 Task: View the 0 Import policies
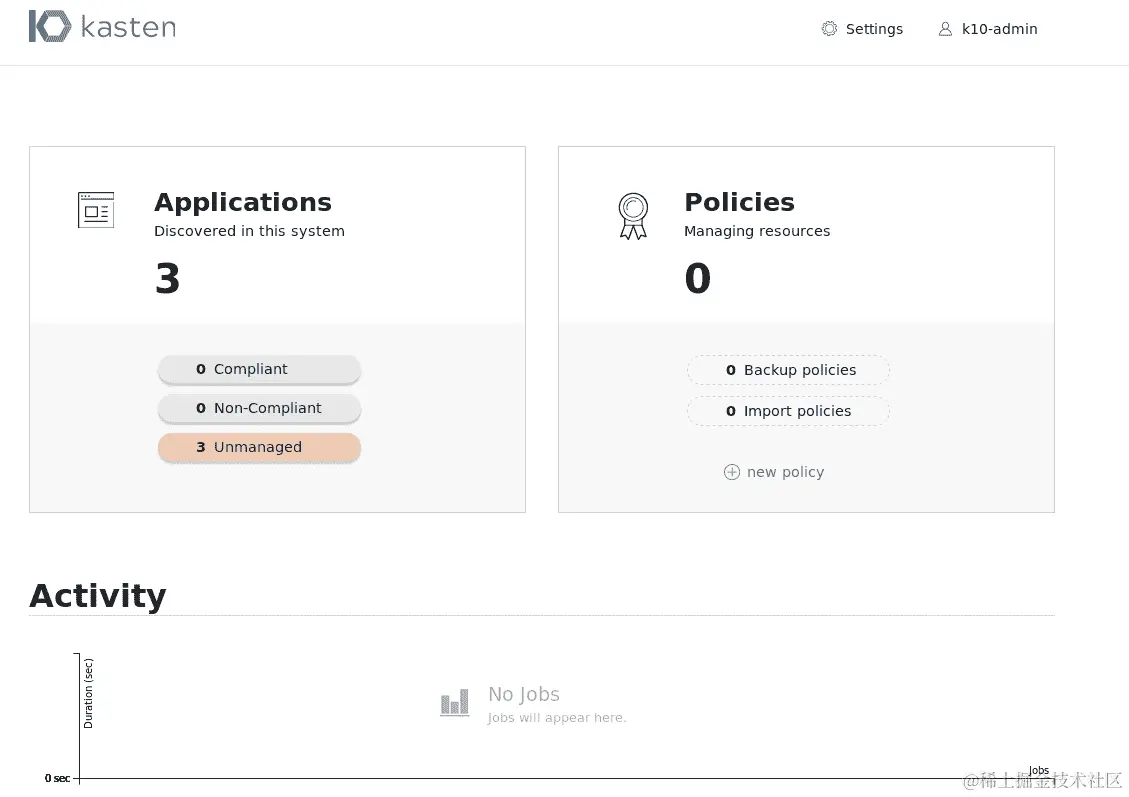(x=788, y=411)
